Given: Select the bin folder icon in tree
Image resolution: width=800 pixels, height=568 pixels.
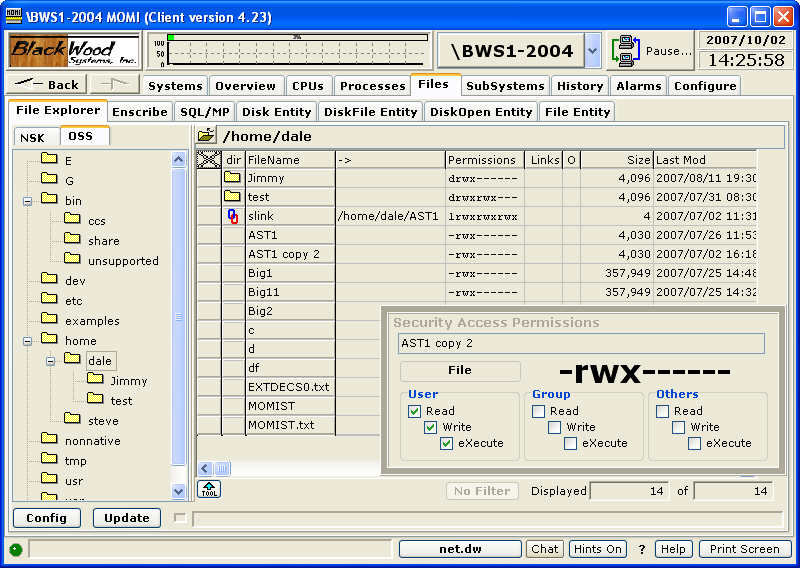Looking at the screenshot, I should click(49, 199).
